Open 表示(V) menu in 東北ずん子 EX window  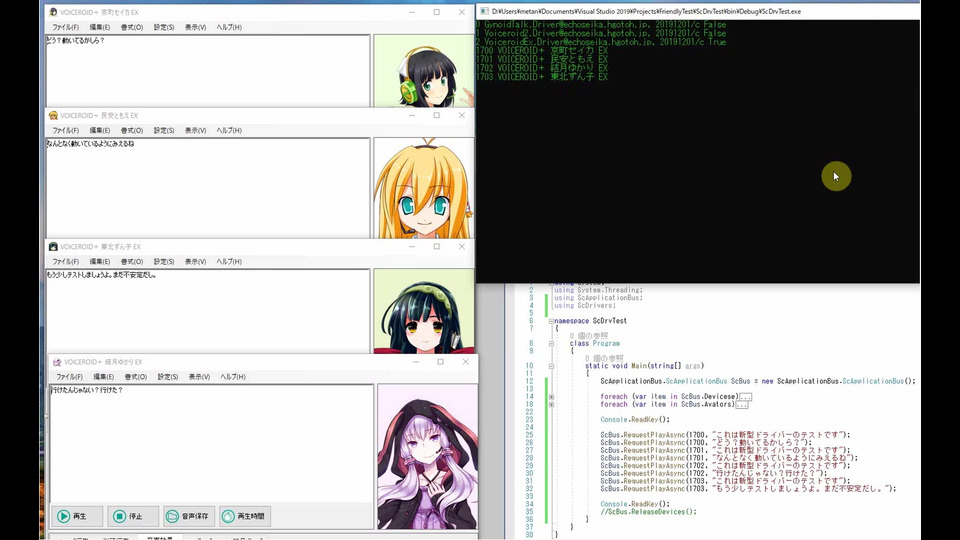[195, 261]
